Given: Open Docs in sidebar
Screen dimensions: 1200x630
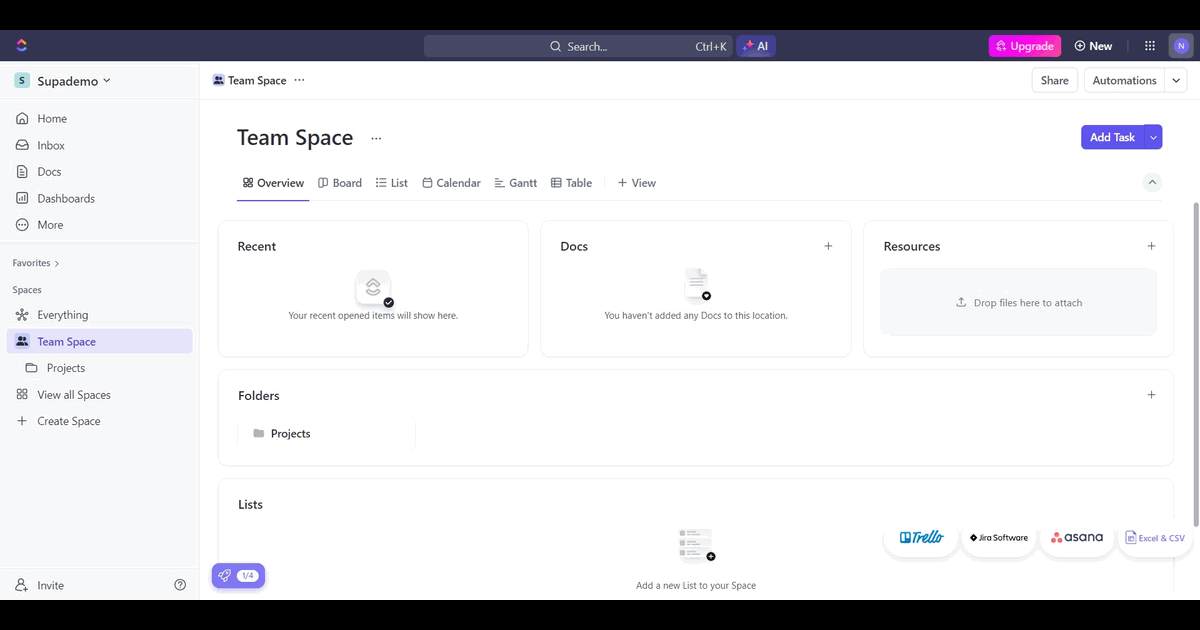Looking at the screenshot, I should [x=100, y=172].
